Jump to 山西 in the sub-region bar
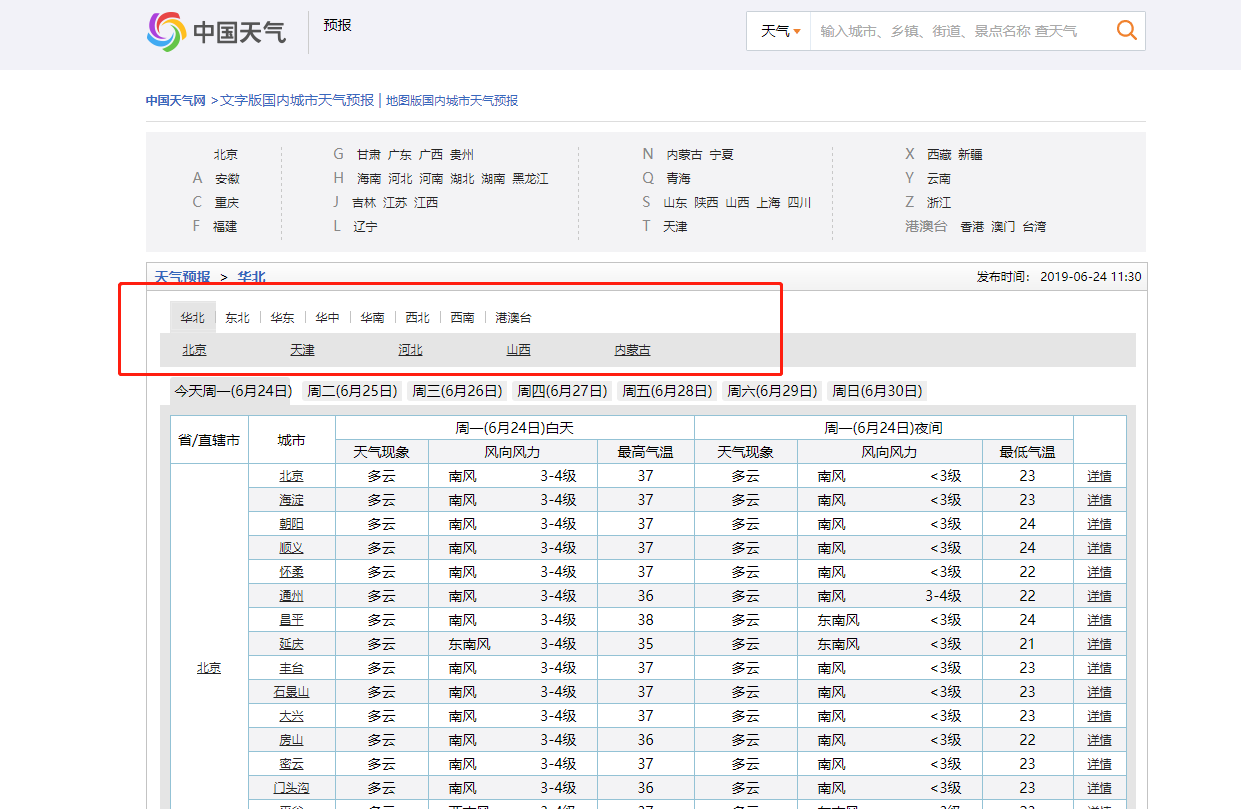The height and width of the screenshot is (809, 1241). tap(518, 350)
